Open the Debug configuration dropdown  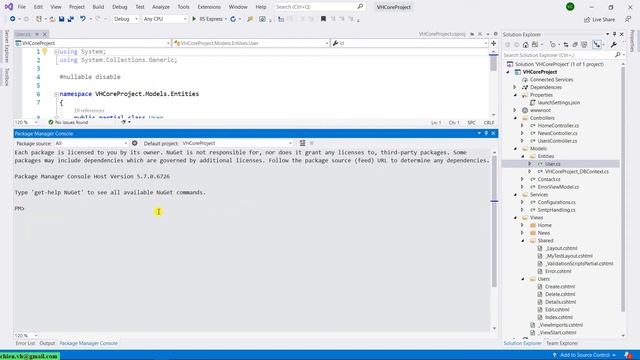(126, 19)
